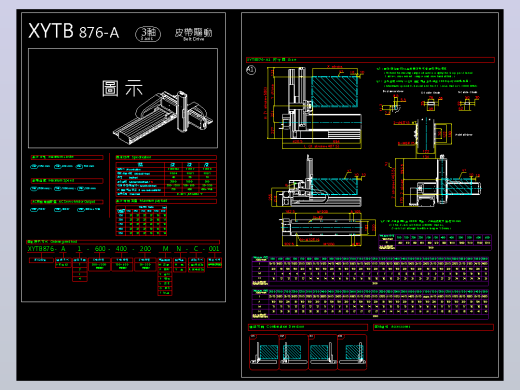Click the 600 value in ordering code
Viewport: 520px width, 390px height.
(100, 249)
